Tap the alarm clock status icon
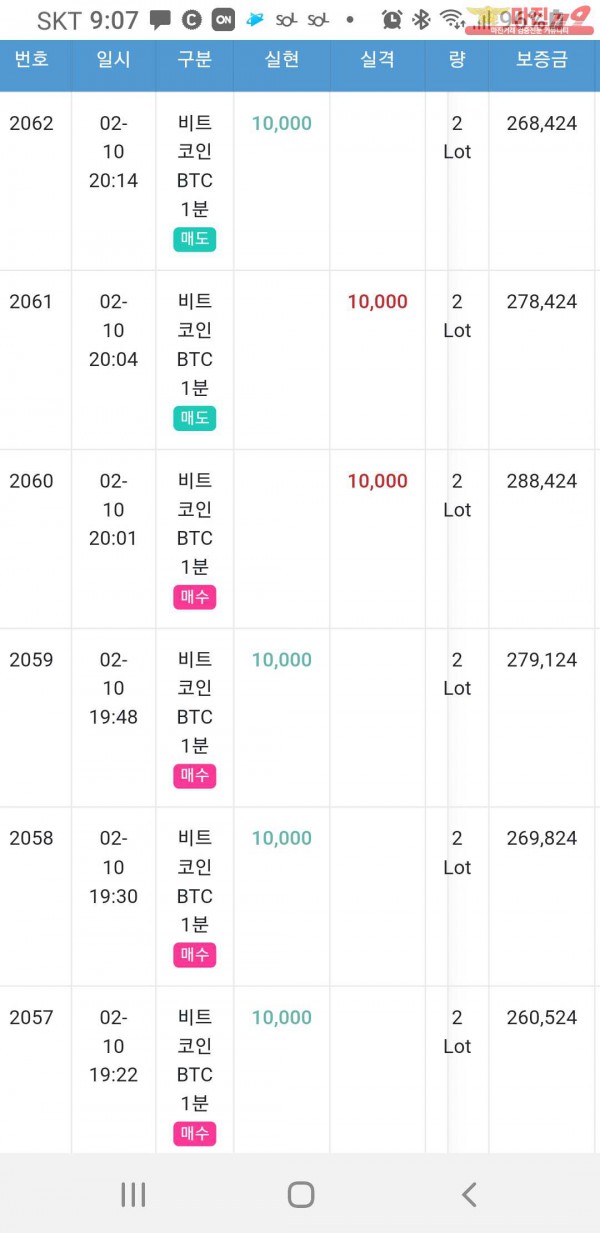 pyautogui.click(x=392, y=19)
